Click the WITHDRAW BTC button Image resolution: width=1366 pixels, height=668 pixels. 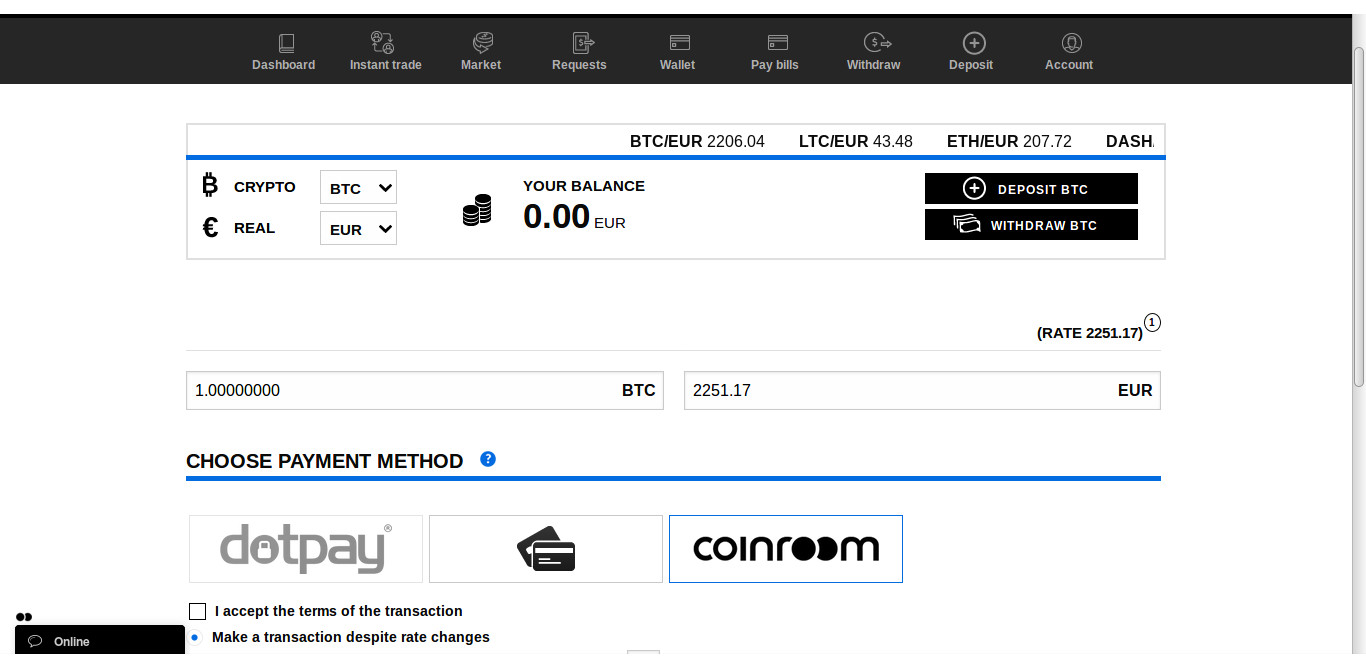point(1031,224)
